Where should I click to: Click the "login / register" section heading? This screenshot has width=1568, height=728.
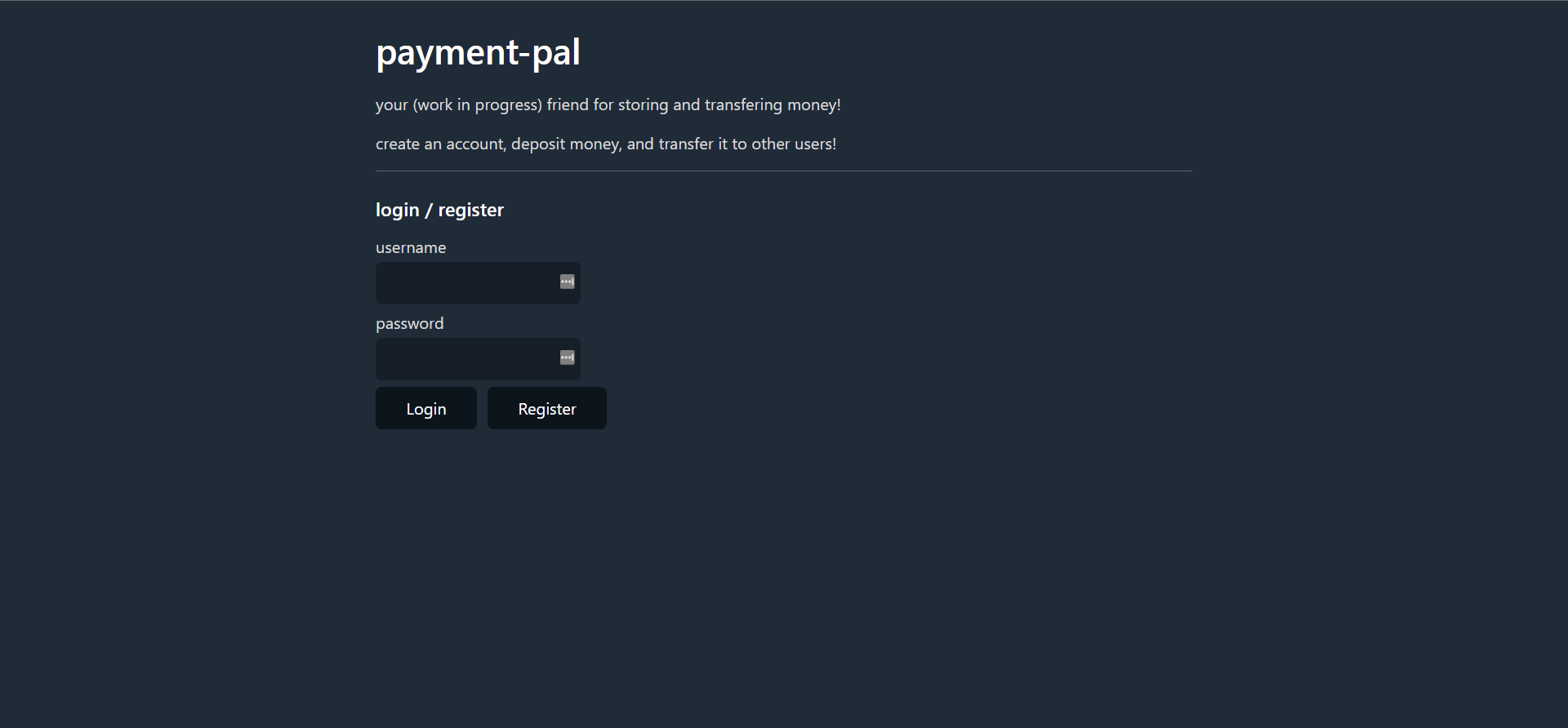point(439,210)
